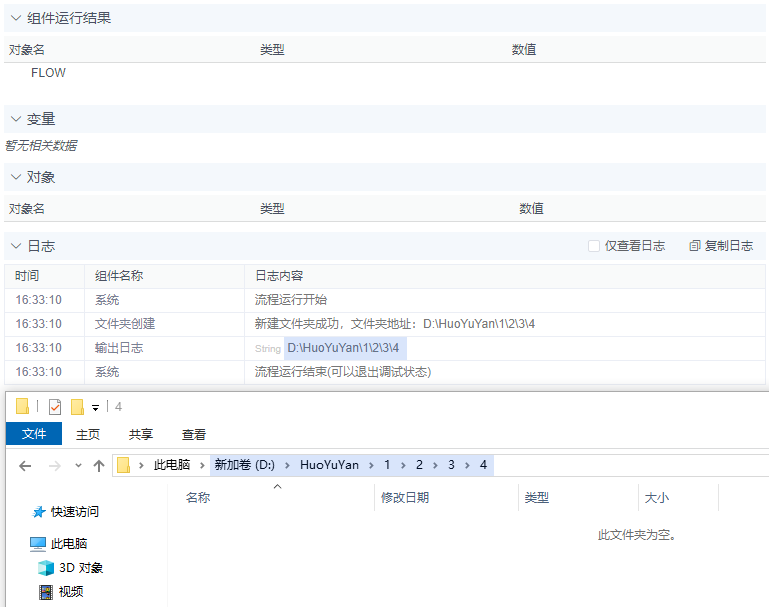Viewport: 769px width, 607px height.
Task: Click the copy log (复制日志) icon
Action: [x=695, y=246]
